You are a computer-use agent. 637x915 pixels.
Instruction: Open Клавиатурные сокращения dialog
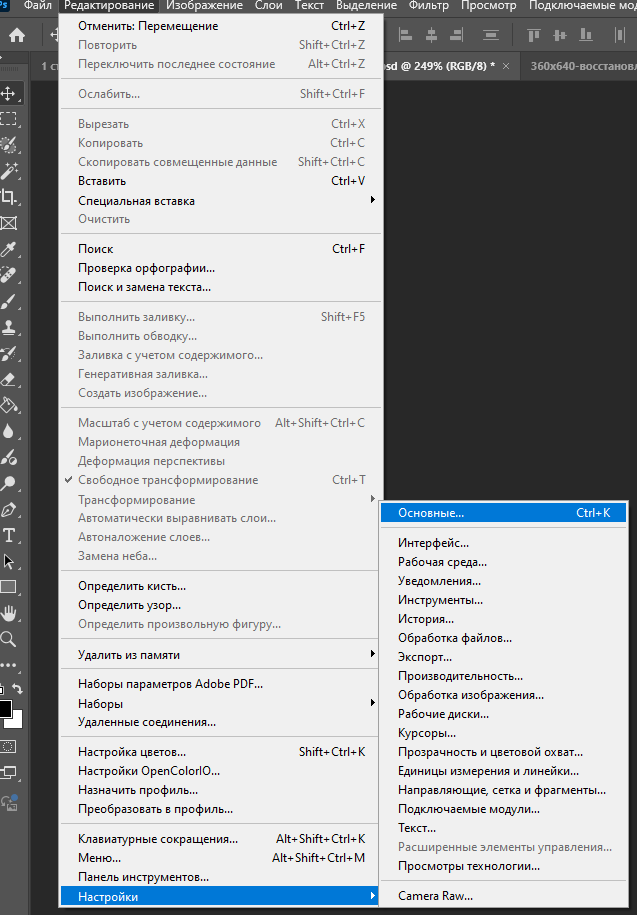point(221,839)
